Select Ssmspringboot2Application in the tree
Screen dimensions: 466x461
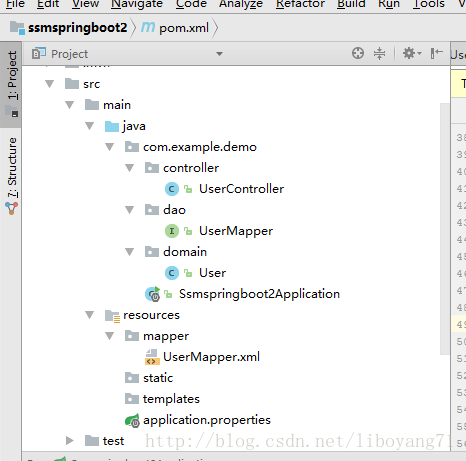259,294
